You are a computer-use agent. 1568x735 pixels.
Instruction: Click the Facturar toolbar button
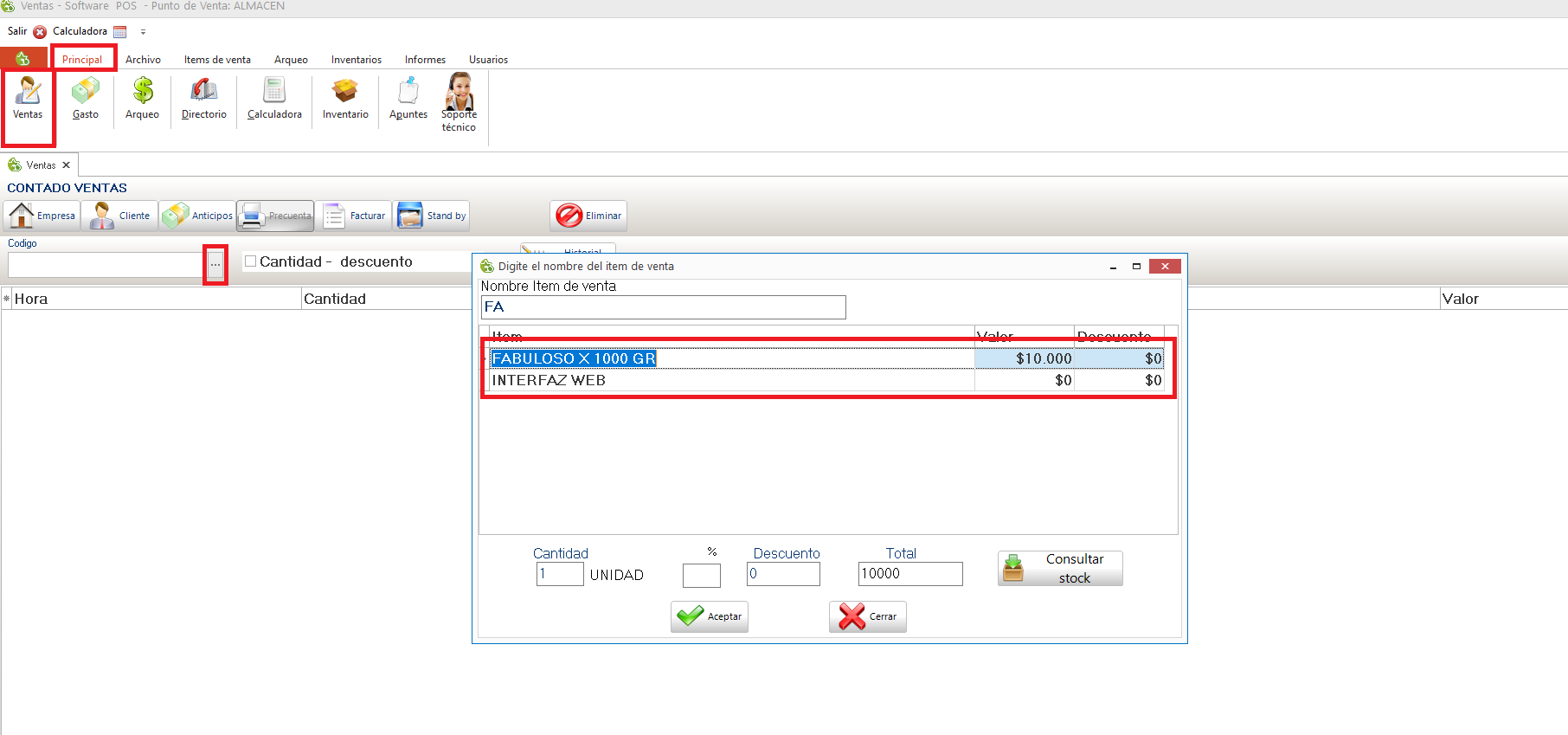pyautogui.click(x=354, y=216)
